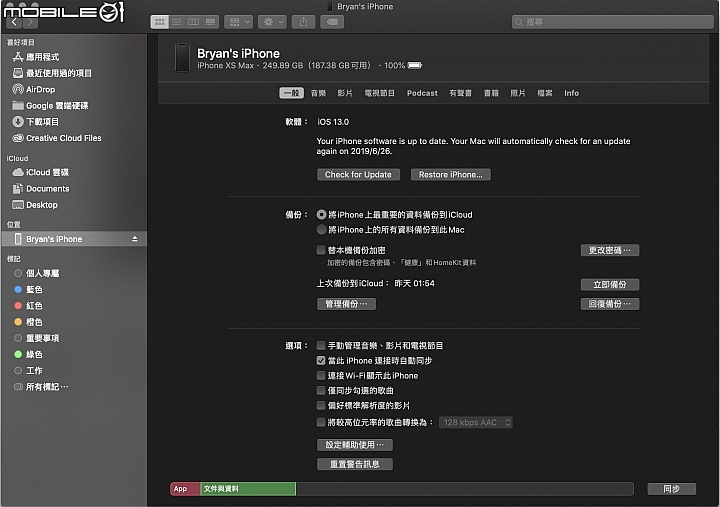Viewport: 720px width, 507px height.
Task: Uncheck 當此 iPhone 連接時自動同步
Action: [321, 361]
